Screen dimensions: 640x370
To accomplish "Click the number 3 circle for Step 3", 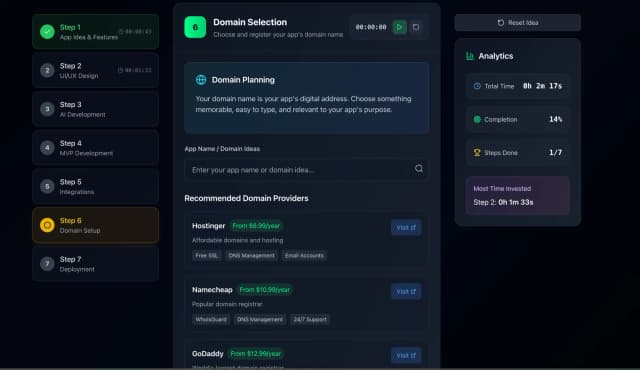I will [47, 109].
